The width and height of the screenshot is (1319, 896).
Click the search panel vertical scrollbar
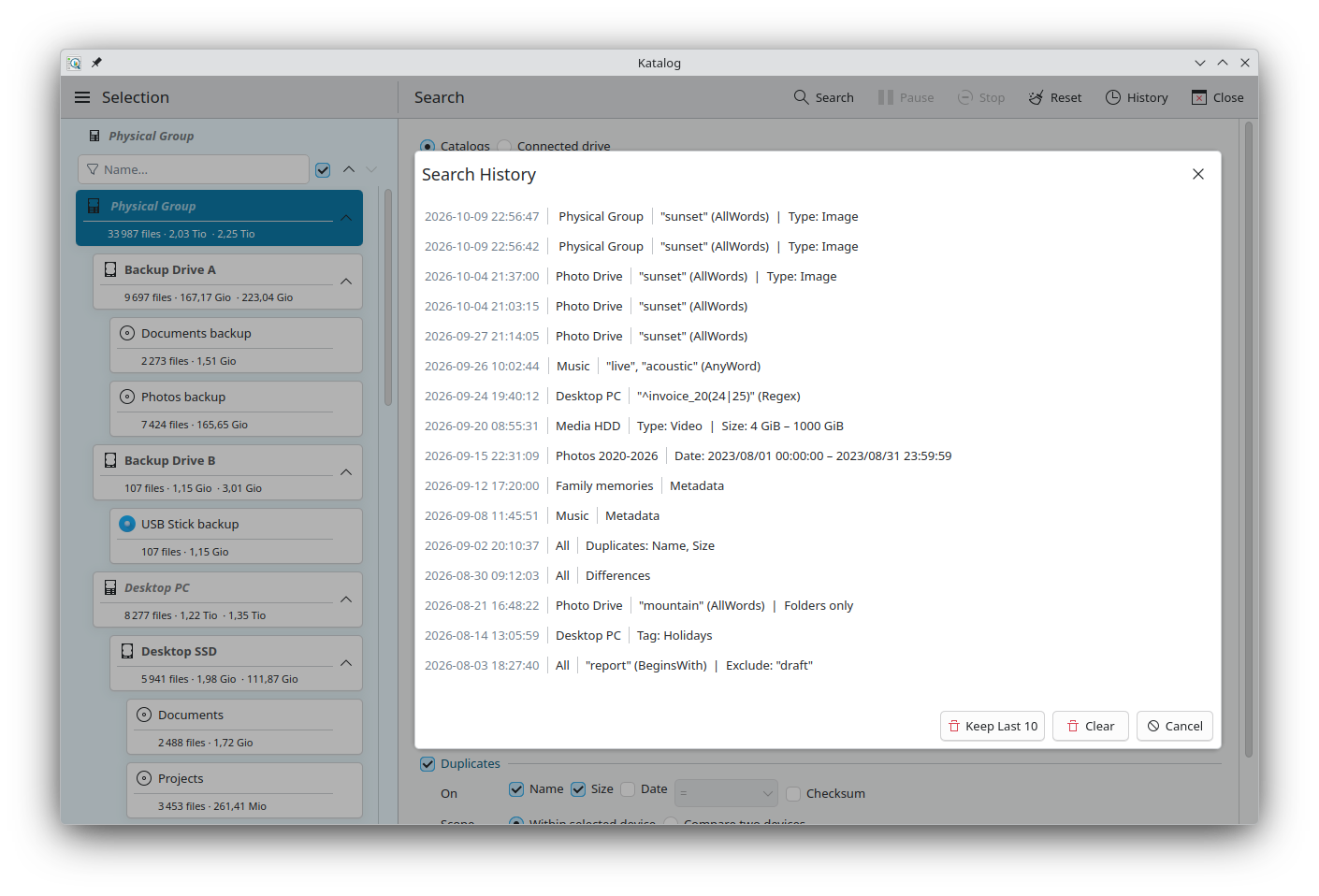[1249, 440]
